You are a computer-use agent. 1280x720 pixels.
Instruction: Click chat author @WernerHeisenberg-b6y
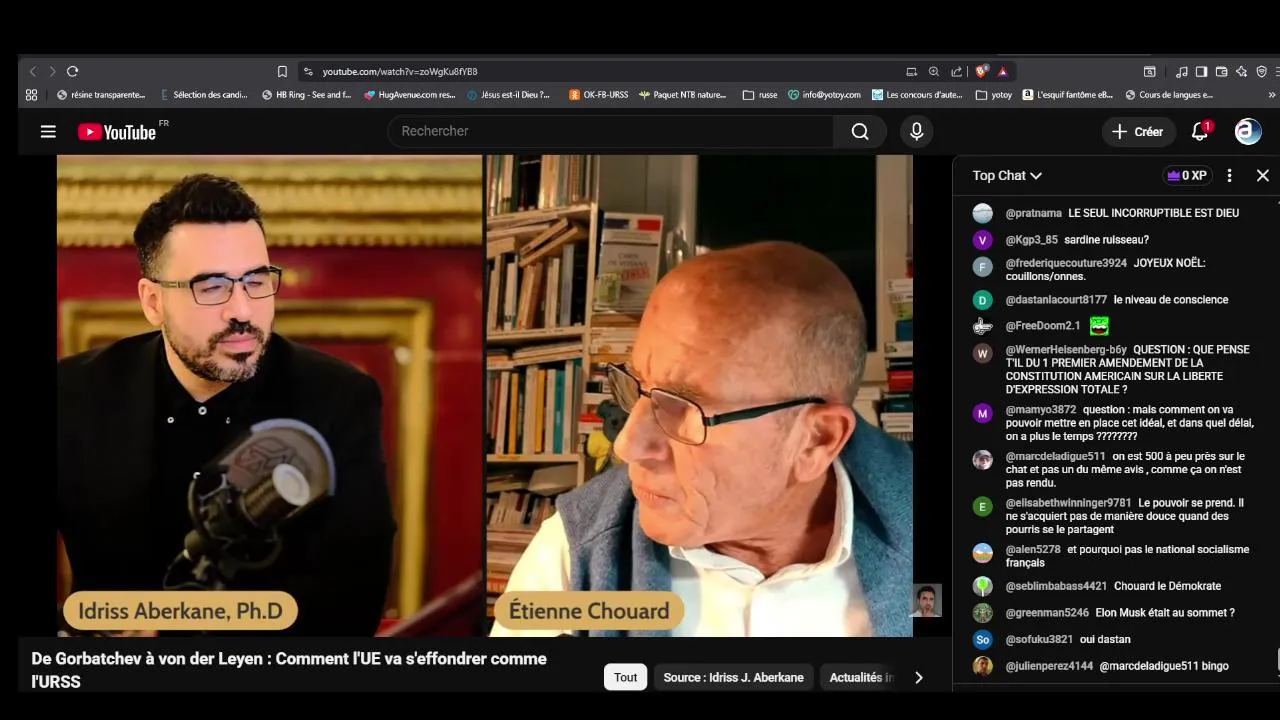[1066, 350]
